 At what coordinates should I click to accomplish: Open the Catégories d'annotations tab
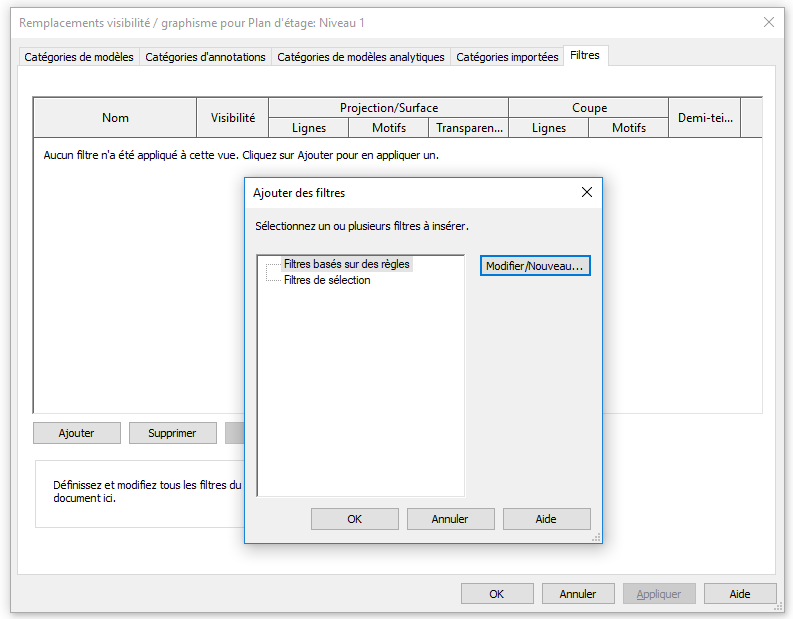pos(205,57)
